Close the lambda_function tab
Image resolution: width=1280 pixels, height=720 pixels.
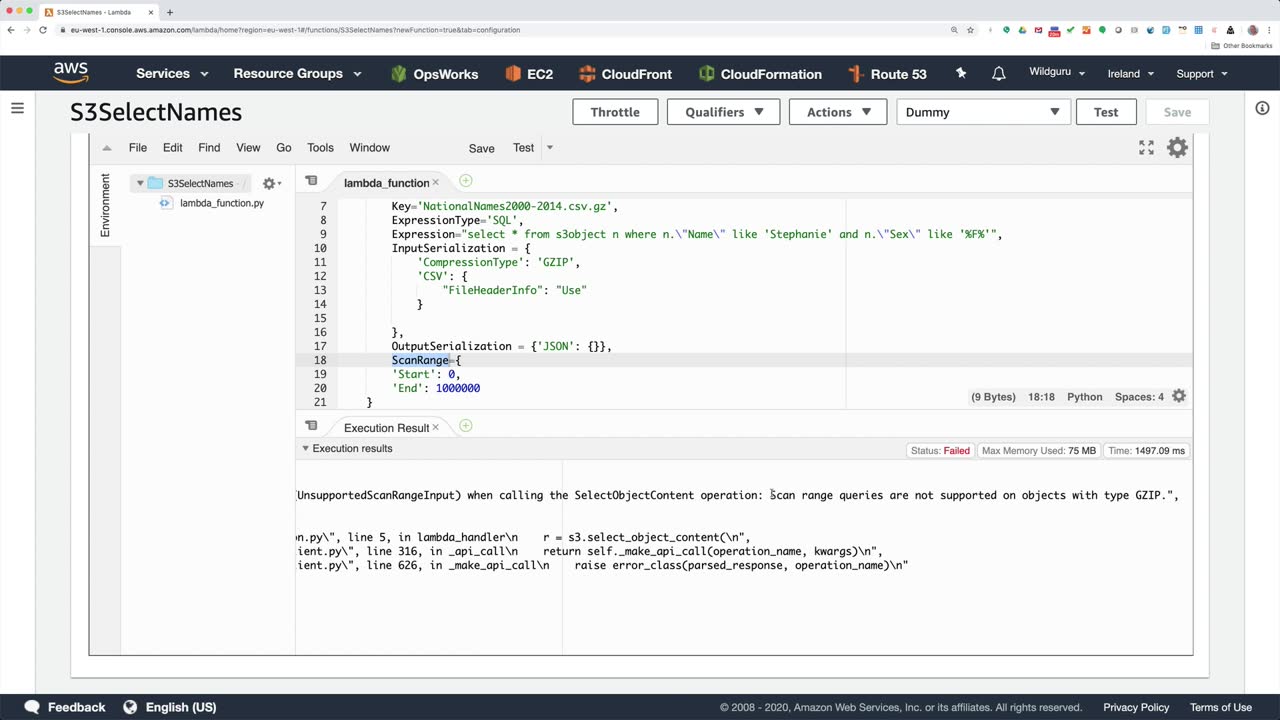pyautogui.click(x=436, y=183)
